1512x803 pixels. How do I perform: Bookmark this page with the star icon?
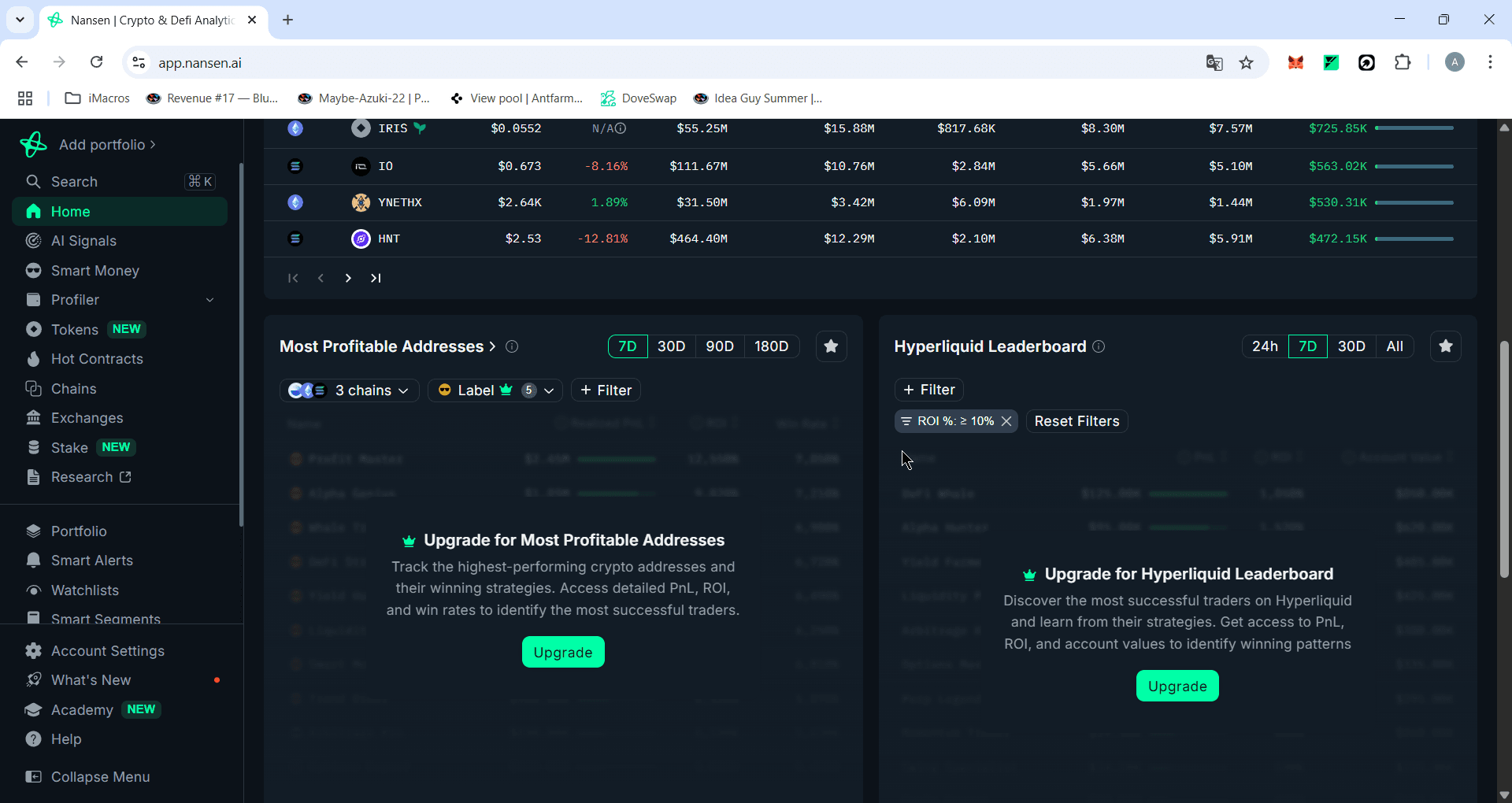pyautogui.click(x=1246, y=63)
